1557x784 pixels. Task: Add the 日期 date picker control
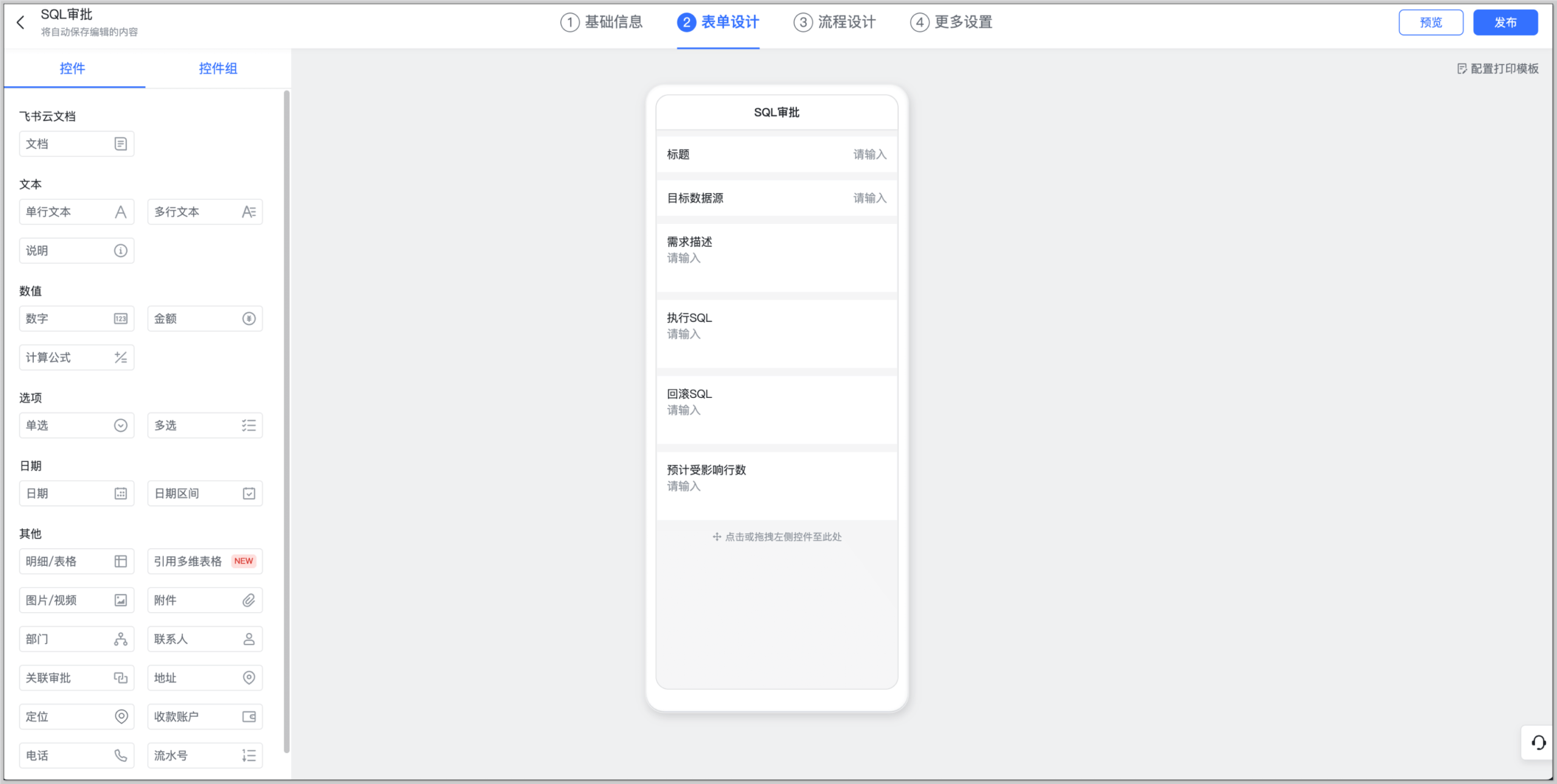[76, 494]
